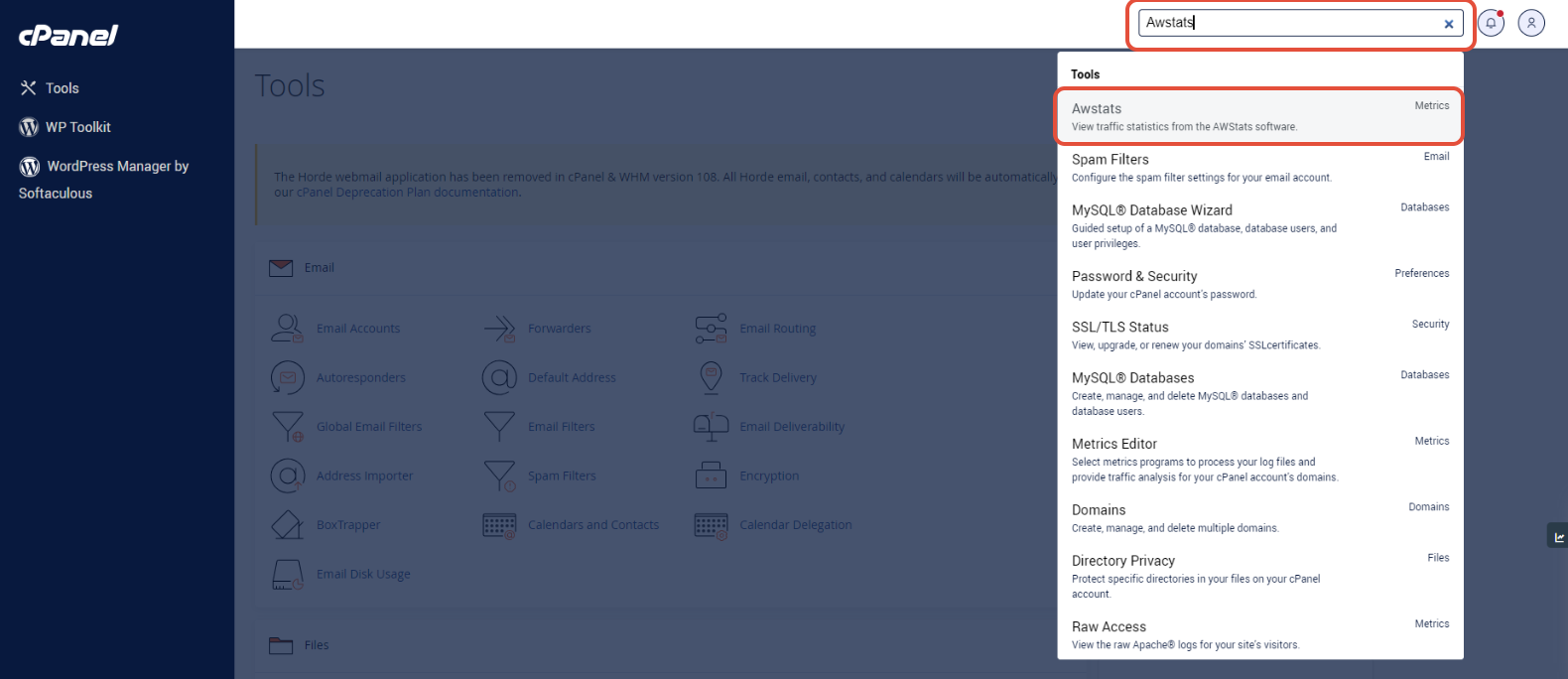Open Metrics Editor result

1260,460
